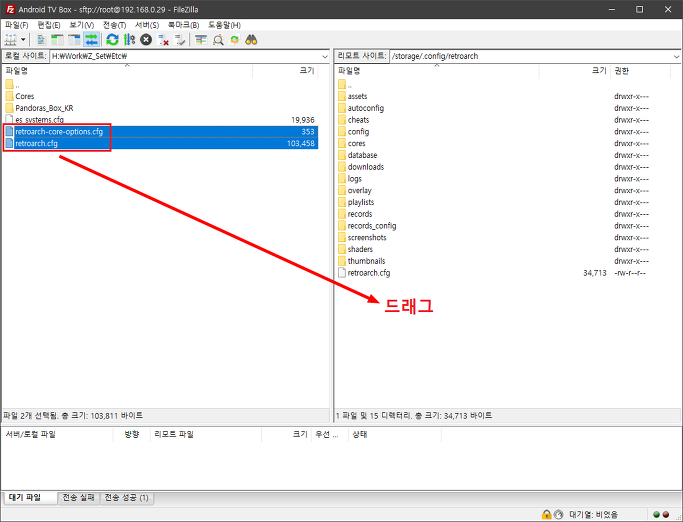Toggle synchronized browsing icon
This screenshot has width=683, height=522.
pos(234,40)
